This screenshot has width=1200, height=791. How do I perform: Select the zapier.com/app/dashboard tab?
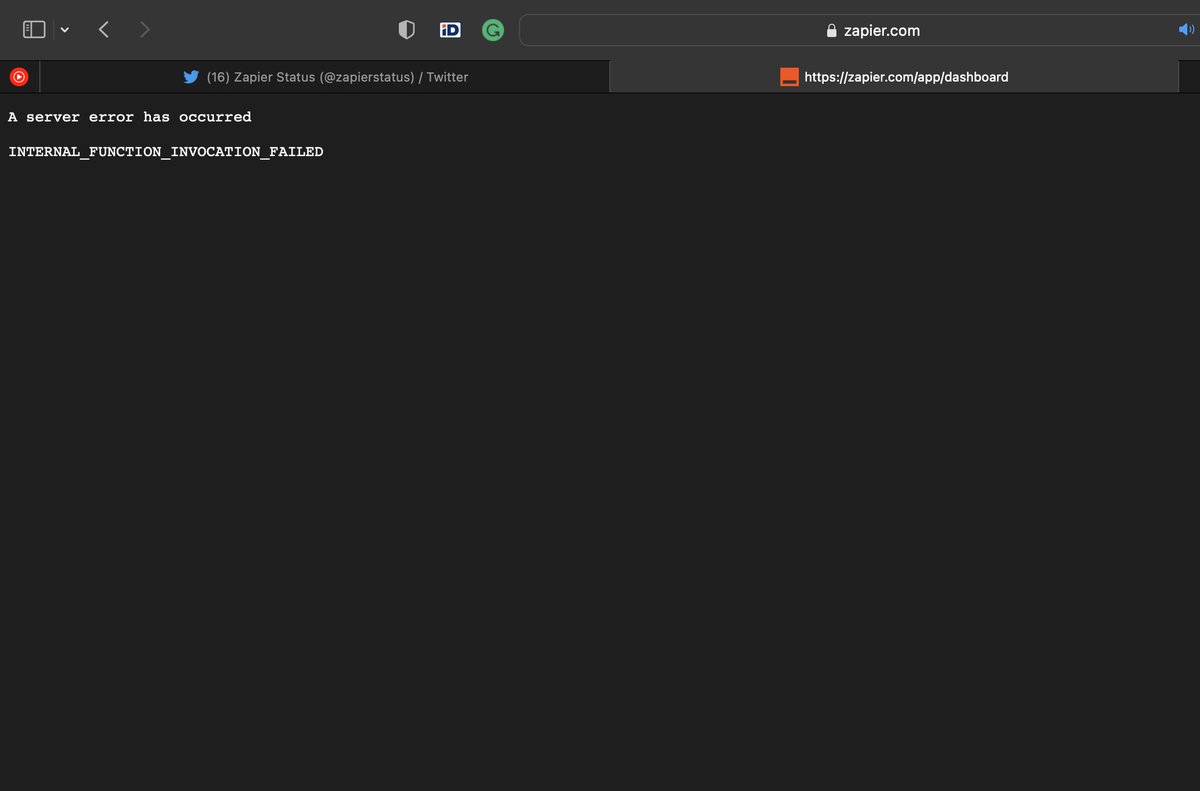pyautogui.click(x=894, y=77)
